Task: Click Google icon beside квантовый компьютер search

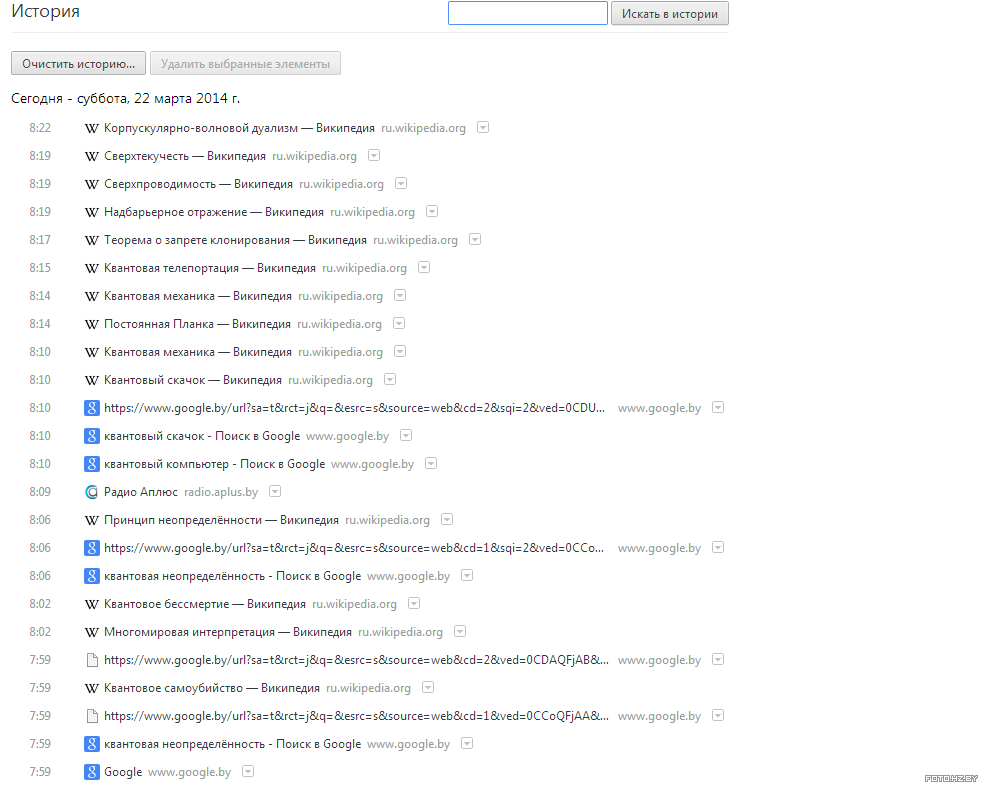Action: (x=91, y=464)
